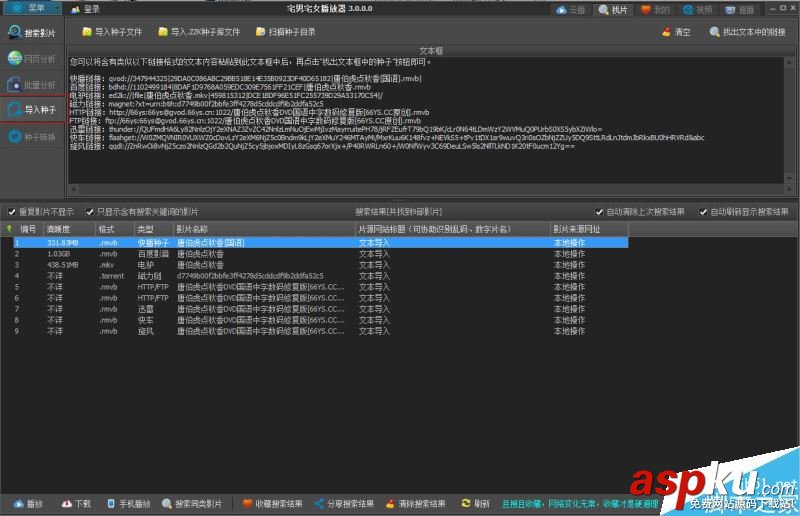Select row 5 HTTP/FTP entry
The image size is (800, 516).
[x=320, y=287]
